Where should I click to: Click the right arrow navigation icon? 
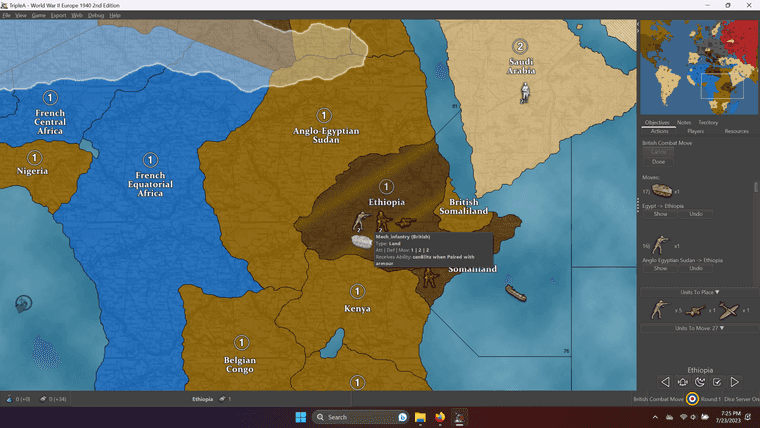pos(735,382)
